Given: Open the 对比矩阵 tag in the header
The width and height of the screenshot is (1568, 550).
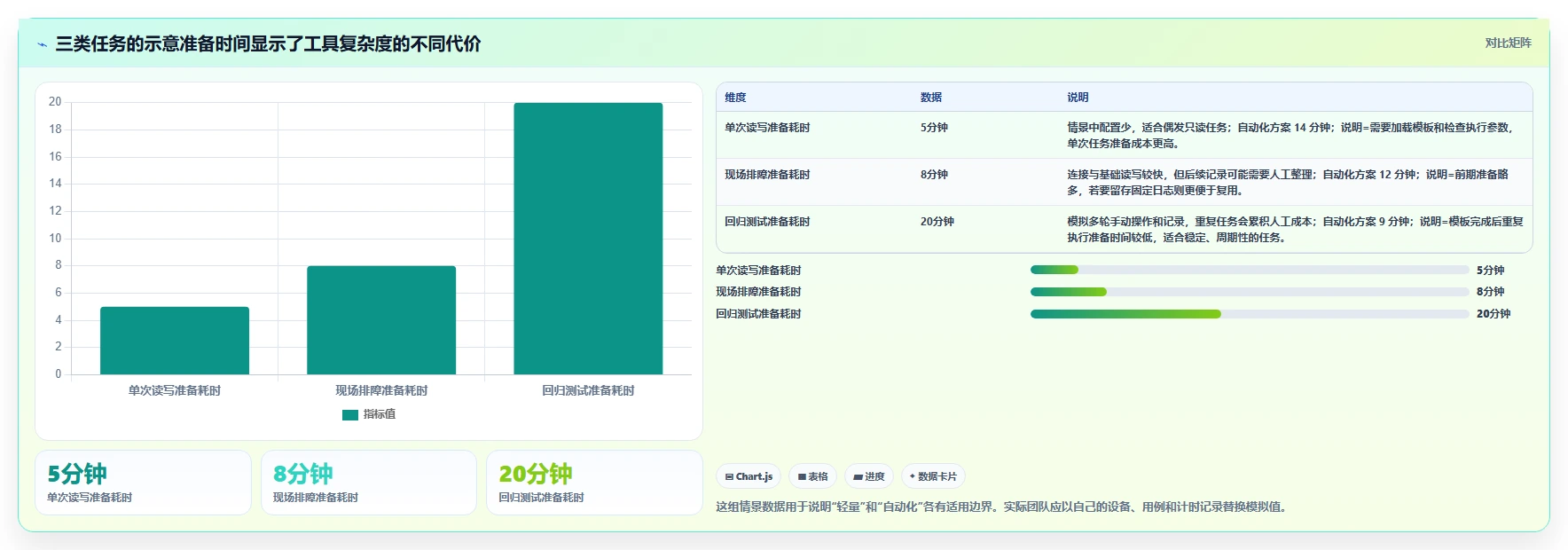Looking at the screenshot, I should pyautogui.click(x=1508, y=43).
